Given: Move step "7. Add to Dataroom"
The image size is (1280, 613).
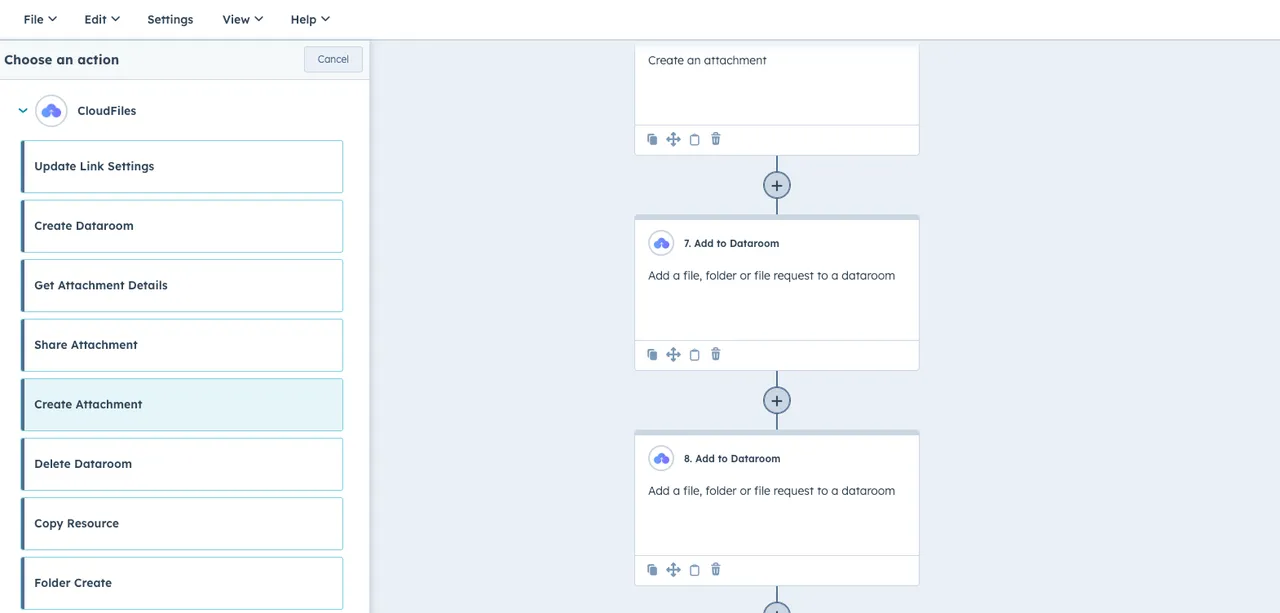Looking at the screenshot, I should [673, 354].
